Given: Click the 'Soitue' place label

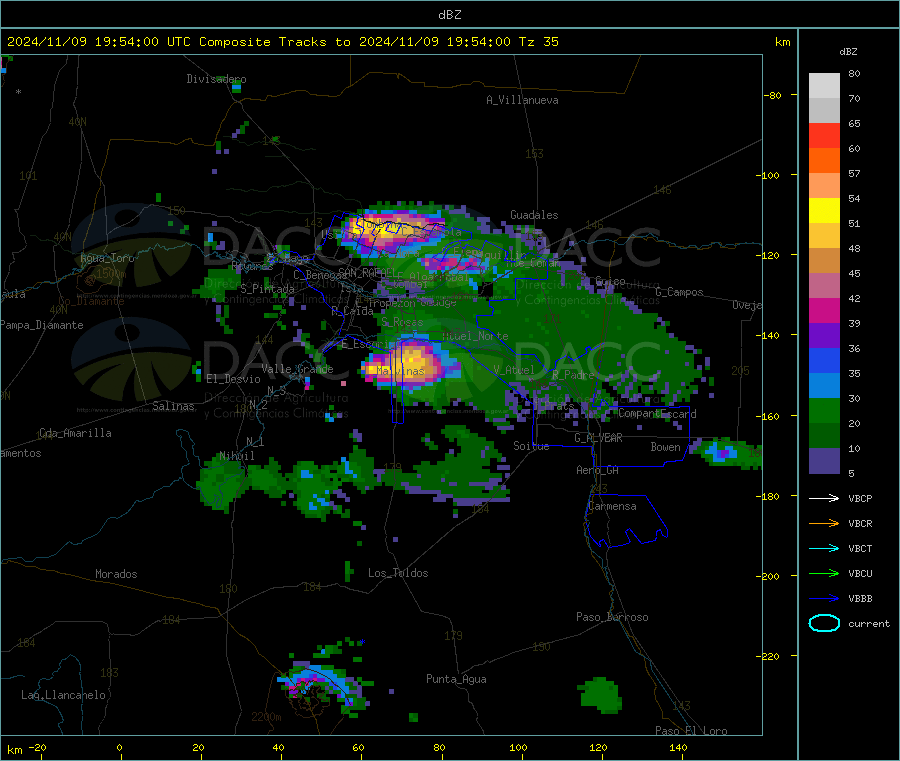Looking at the screenshot, I should coord(531,446).
